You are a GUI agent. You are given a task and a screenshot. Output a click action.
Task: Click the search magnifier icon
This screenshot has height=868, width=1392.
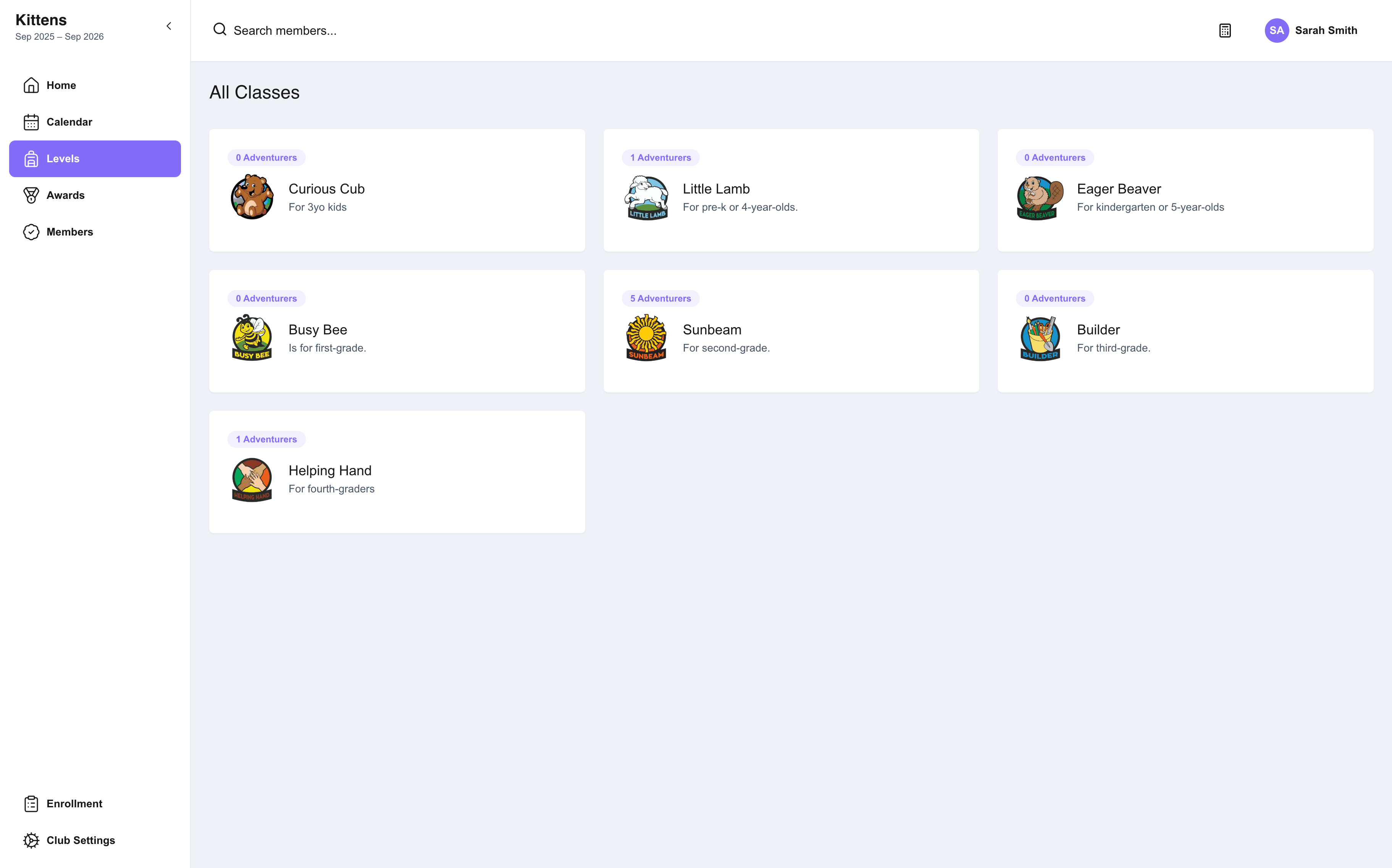[220, 29]
